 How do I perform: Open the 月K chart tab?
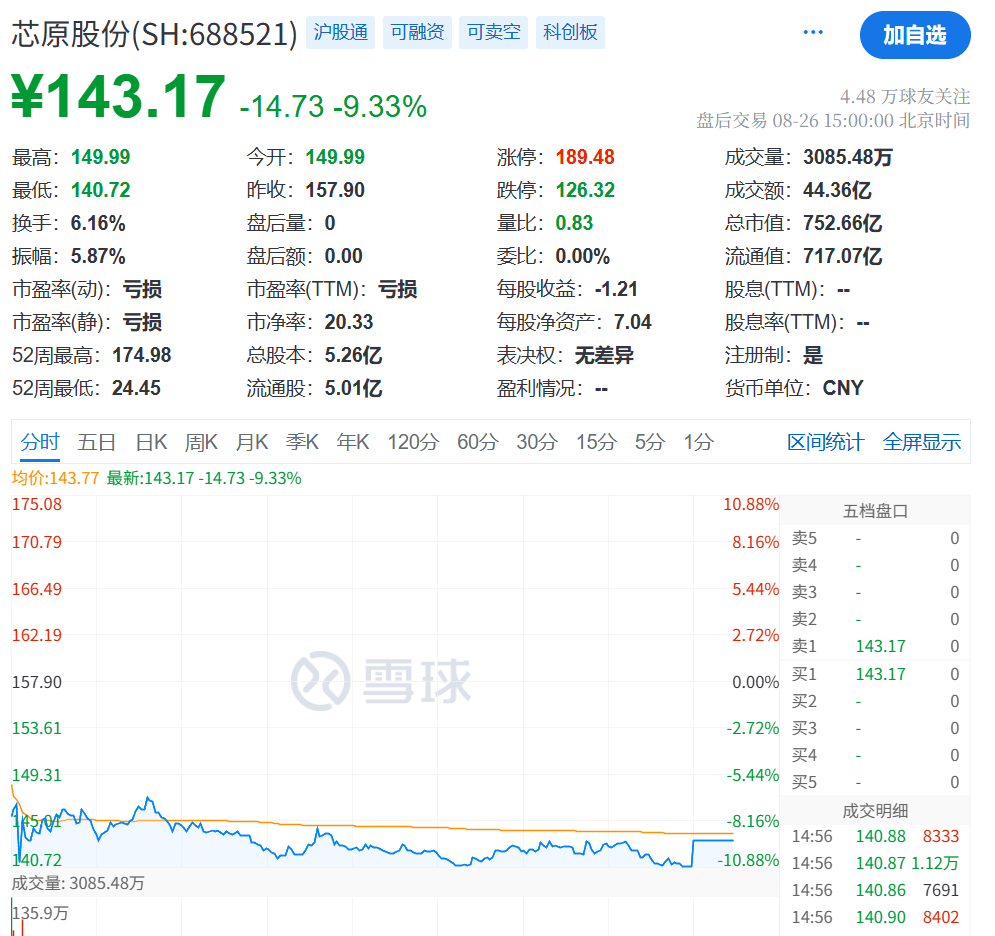click(x=252, y=442)
